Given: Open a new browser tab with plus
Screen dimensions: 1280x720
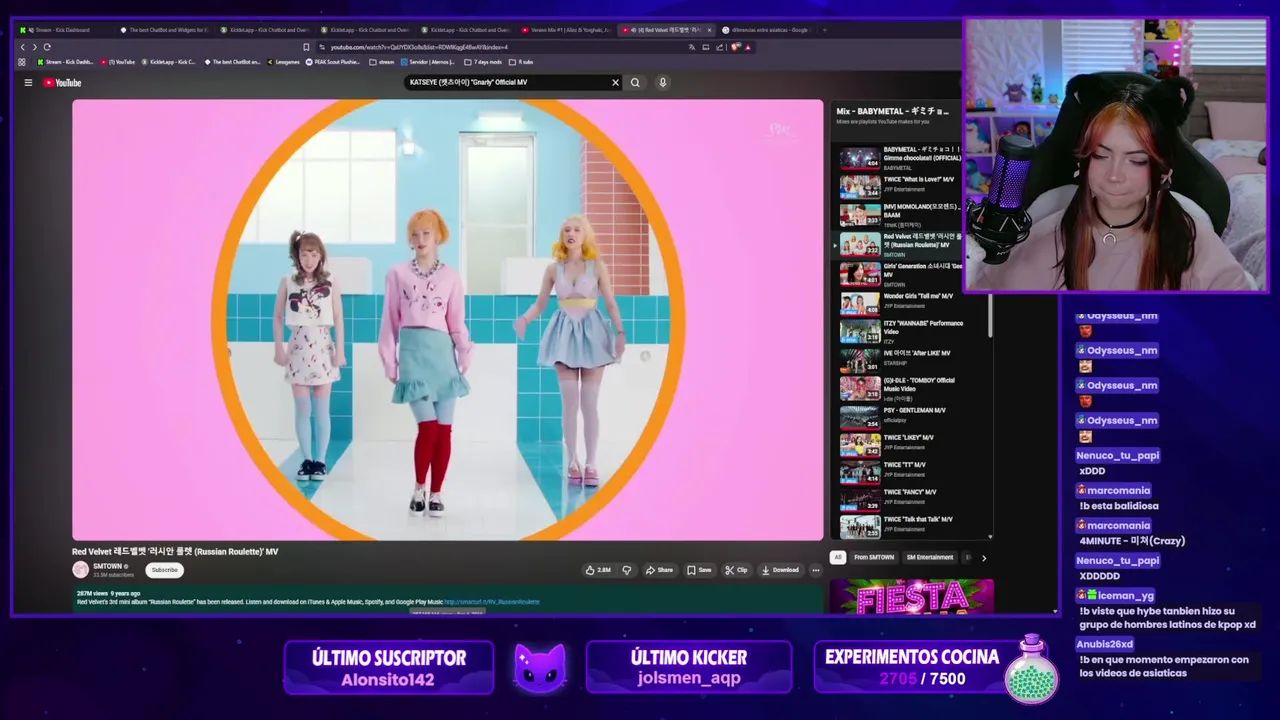Looking at the screenshot, I should pos(825,30).
